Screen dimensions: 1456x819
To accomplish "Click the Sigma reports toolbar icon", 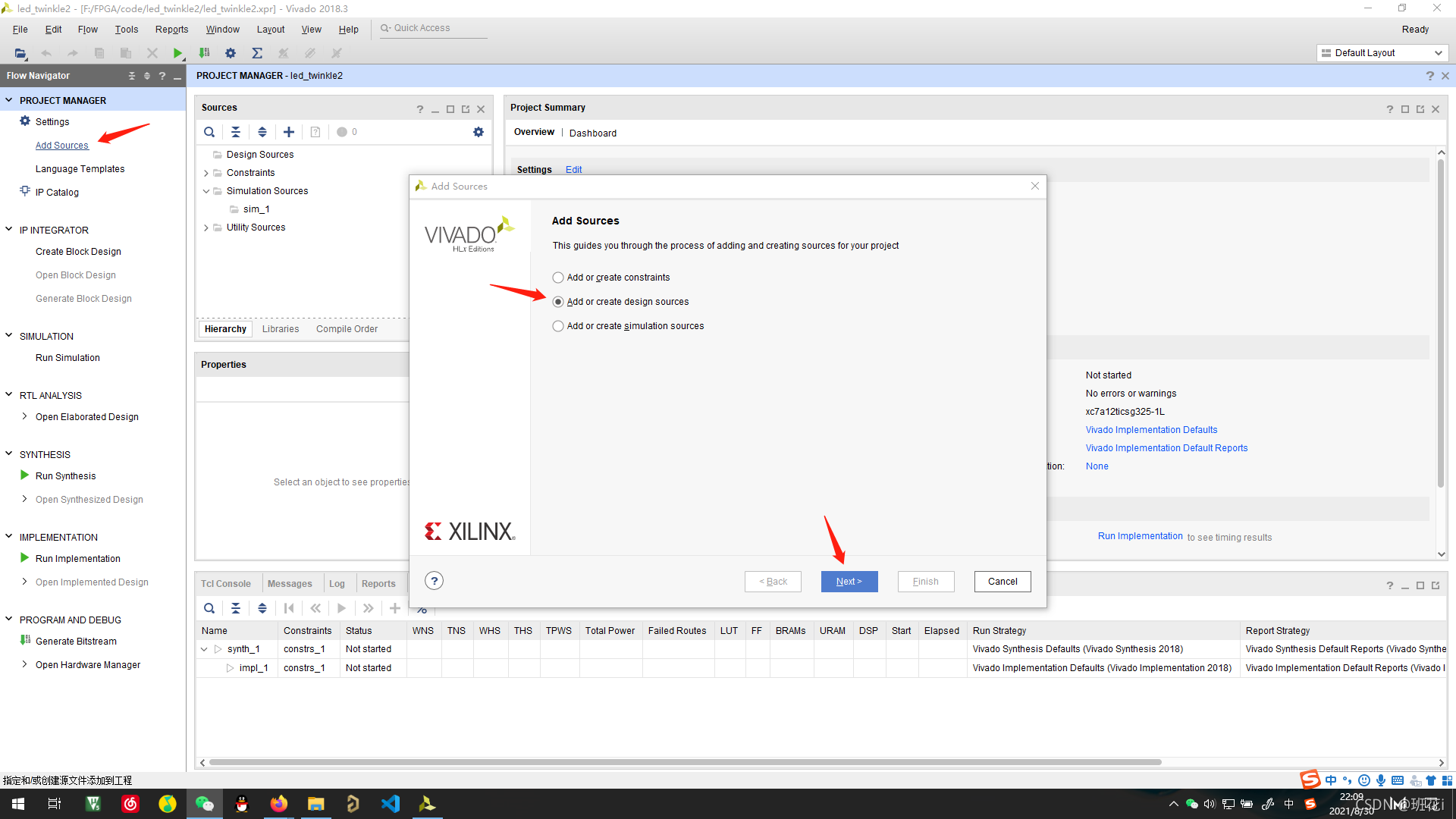I will (x=257, y=53).
